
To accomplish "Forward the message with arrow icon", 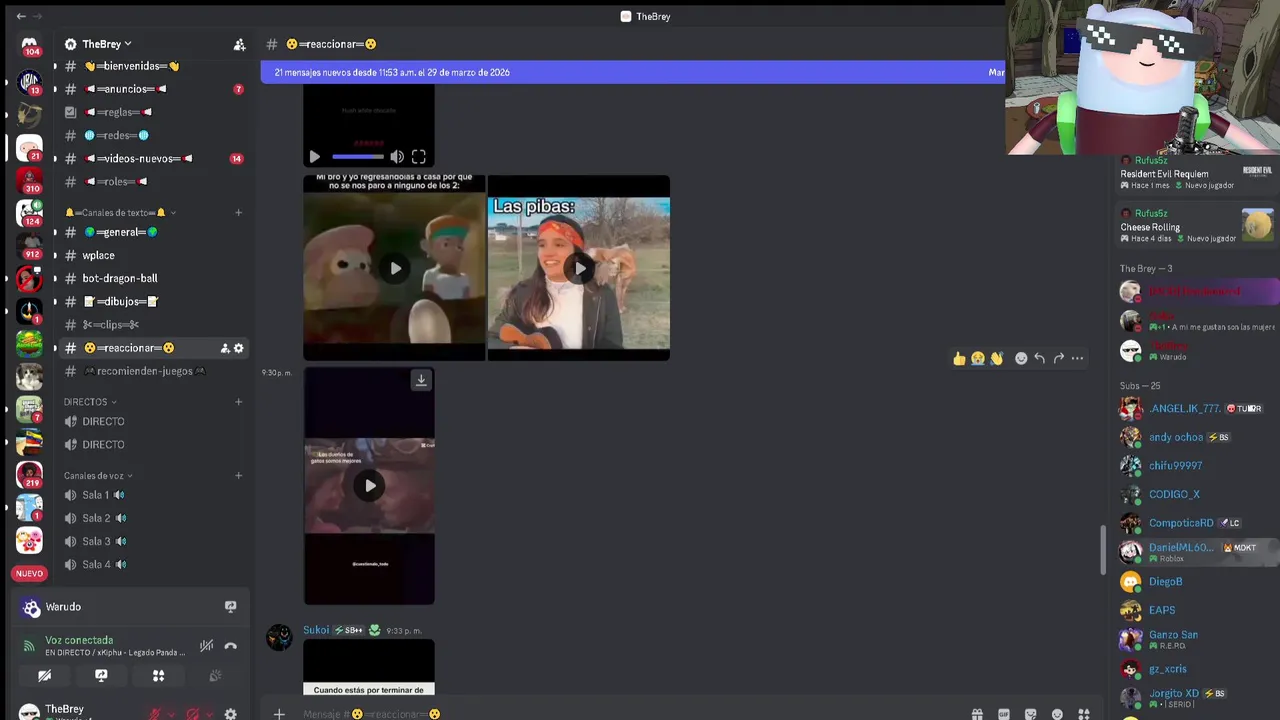I will (1058, 358).
